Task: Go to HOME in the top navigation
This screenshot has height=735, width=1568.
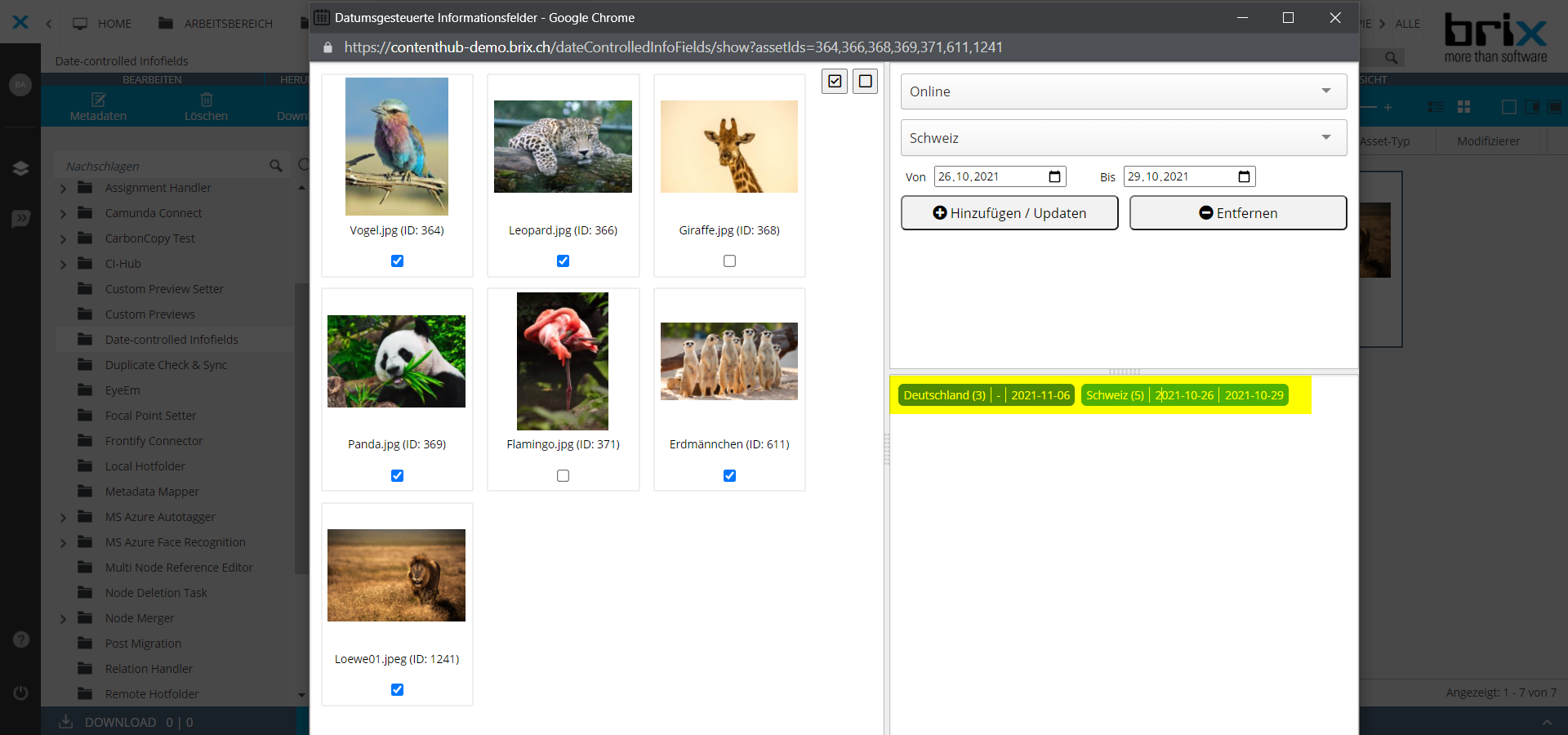Action: click(x=103, y=24)
